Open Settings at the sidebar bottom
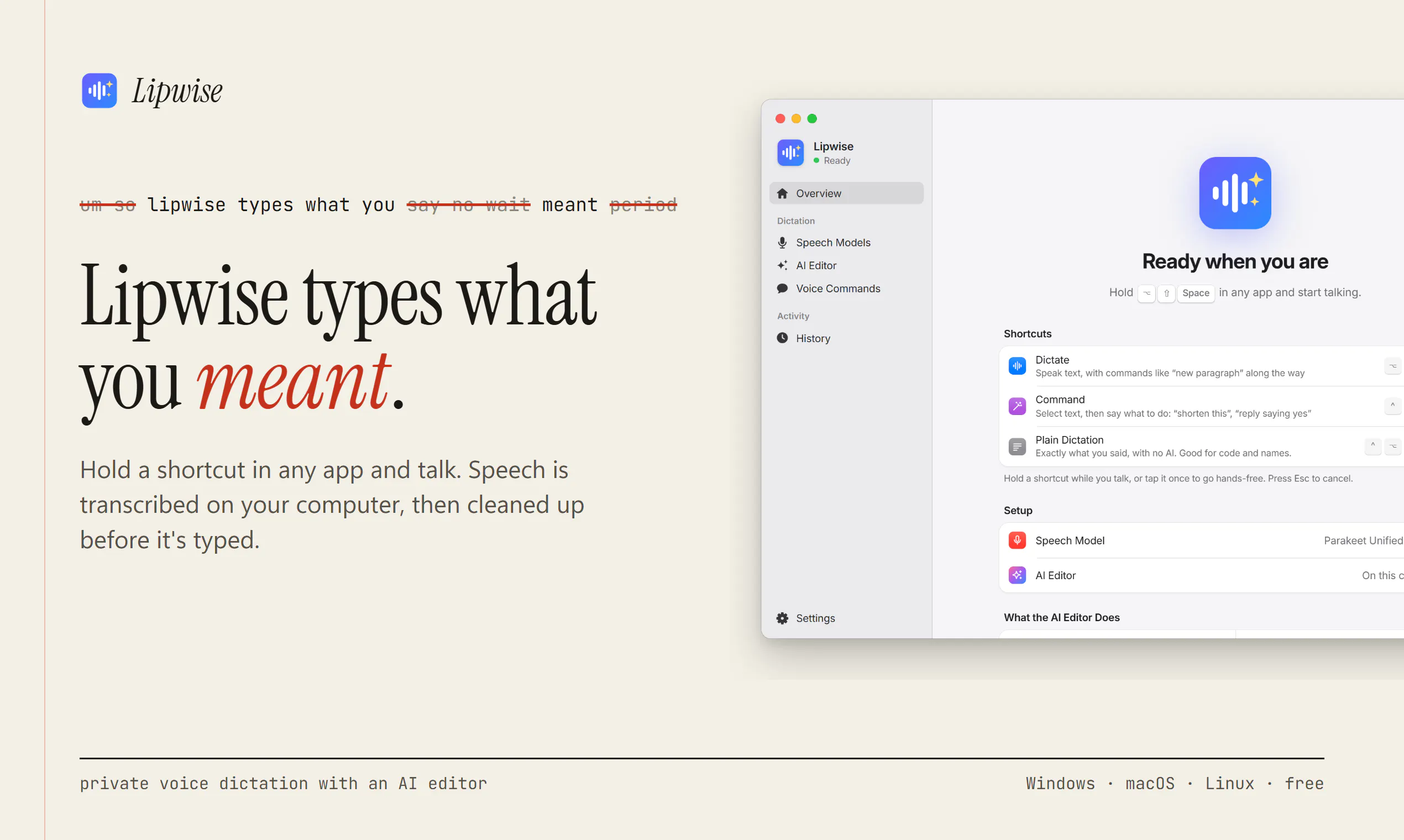Image resolution: width=1404 pixels, height=840 pixels. [846, 618]
